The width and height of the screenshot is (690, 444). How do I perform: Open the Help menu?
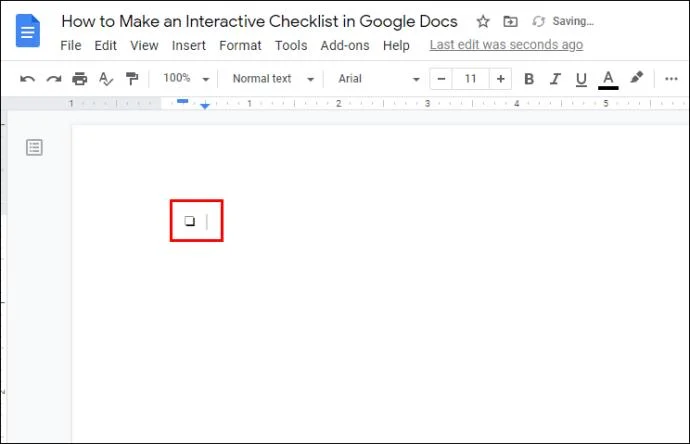[x=396, y=45]
